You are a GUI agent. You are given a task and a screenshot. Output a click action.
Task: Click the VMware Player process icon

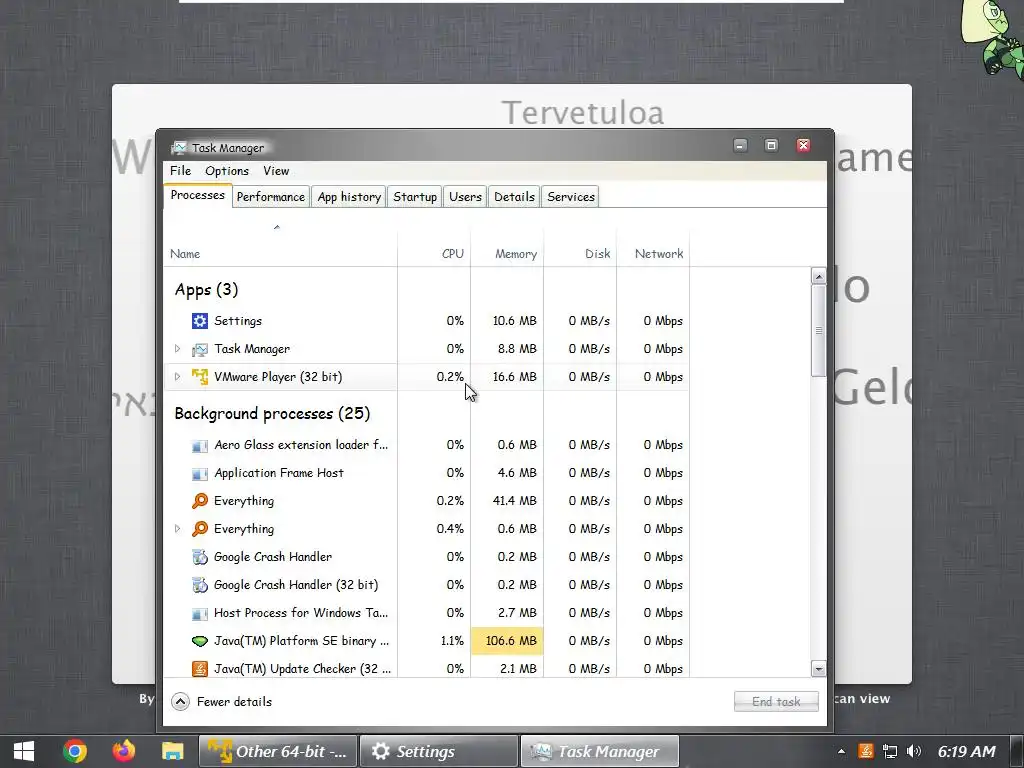(200, 377)
